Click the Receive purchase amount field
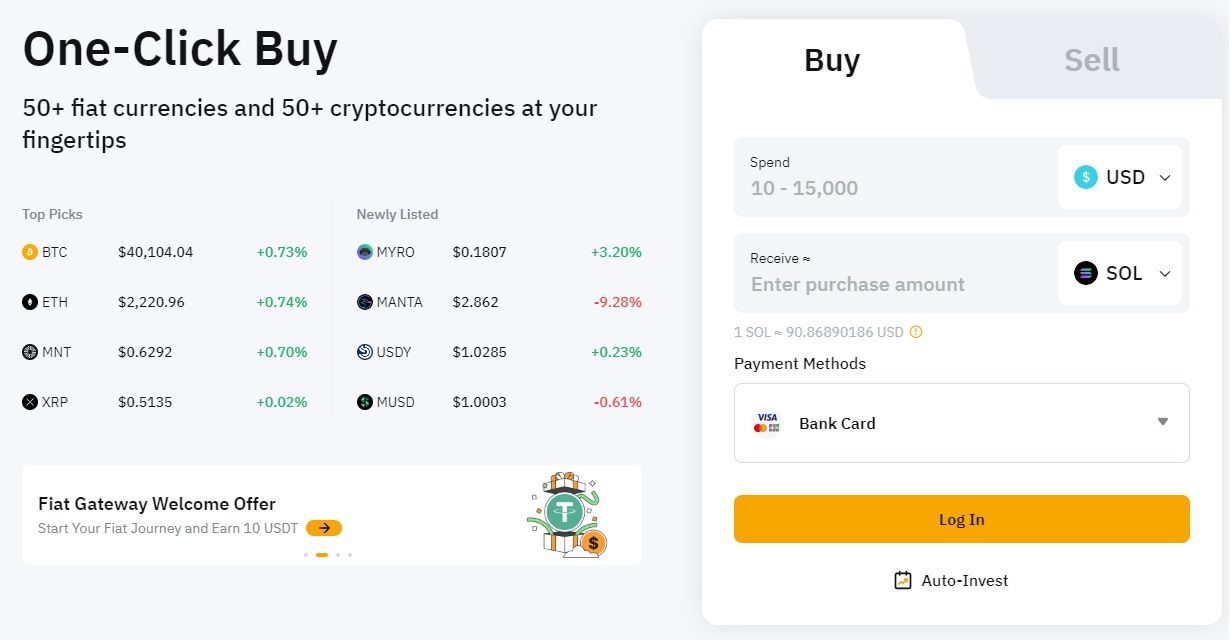This screenshot has height=640, width=1232. click(x=895, y=284)
